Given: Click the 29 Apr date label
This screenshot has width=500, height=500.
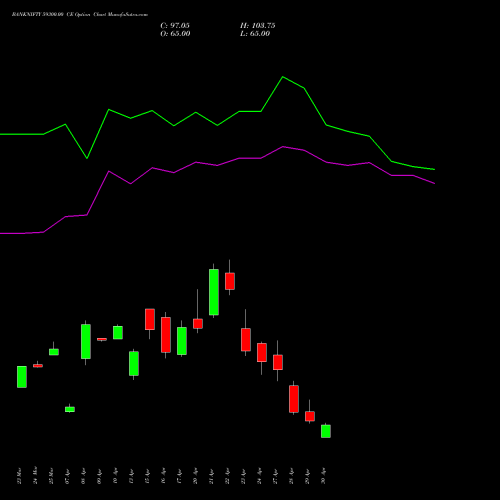Looking at the screenshot, I should click(x=307, y=477).
